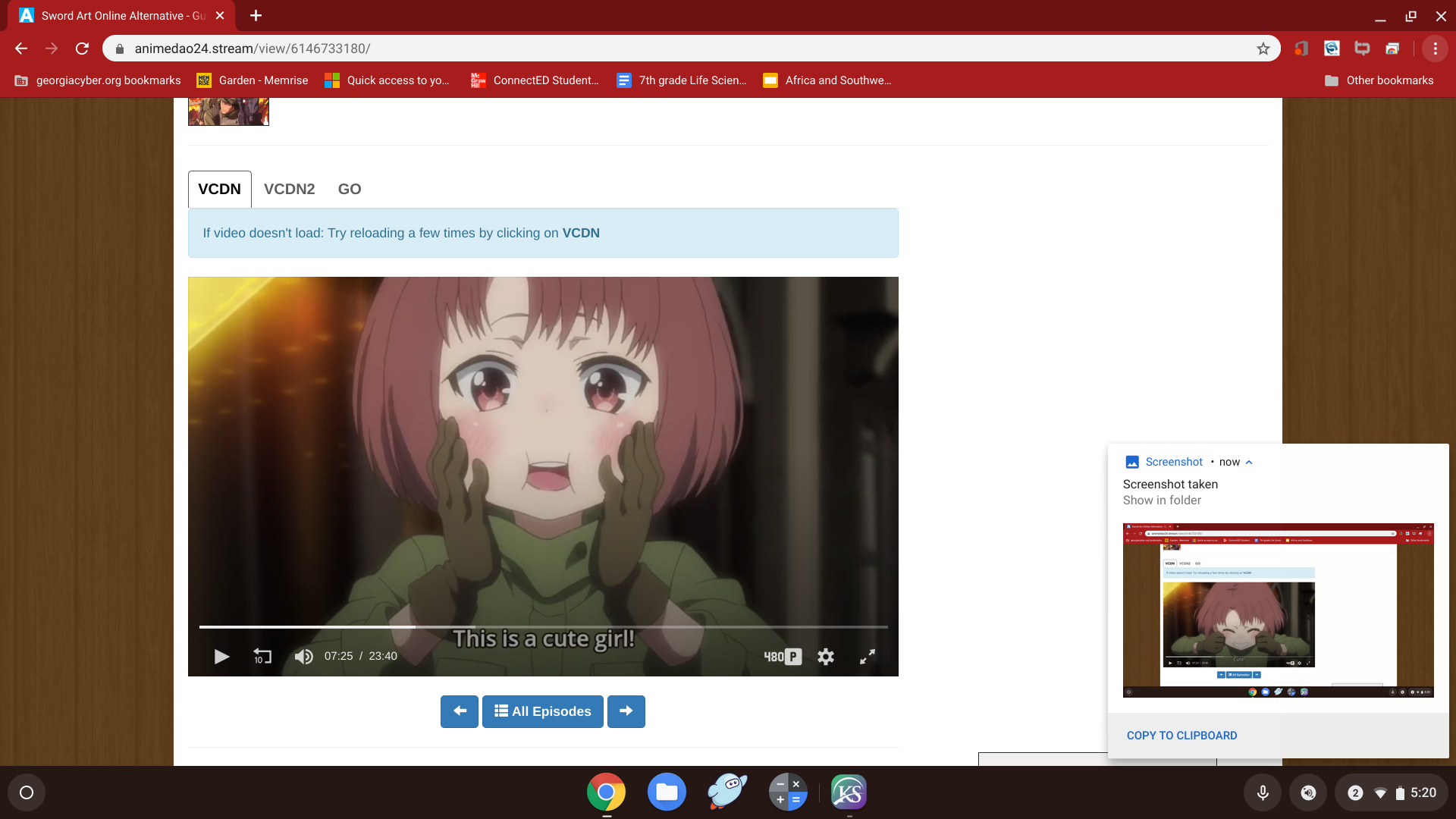Open Africa and Southwest bookmark

pos(827,80)
